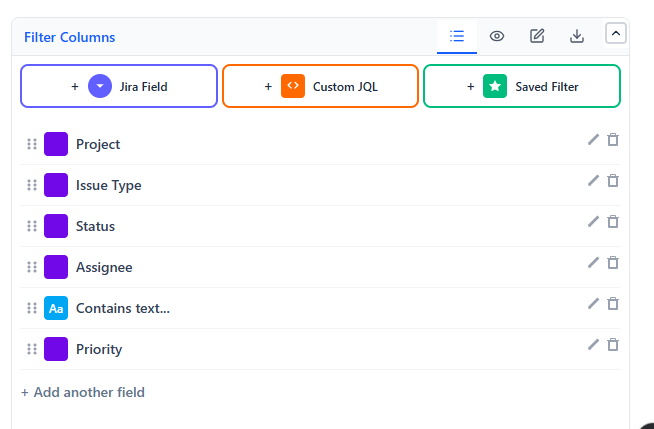Image resolution: width=654 pixels, height=429 pixels.
Task: Delete the Contains text field
Action: click(613, 304)
